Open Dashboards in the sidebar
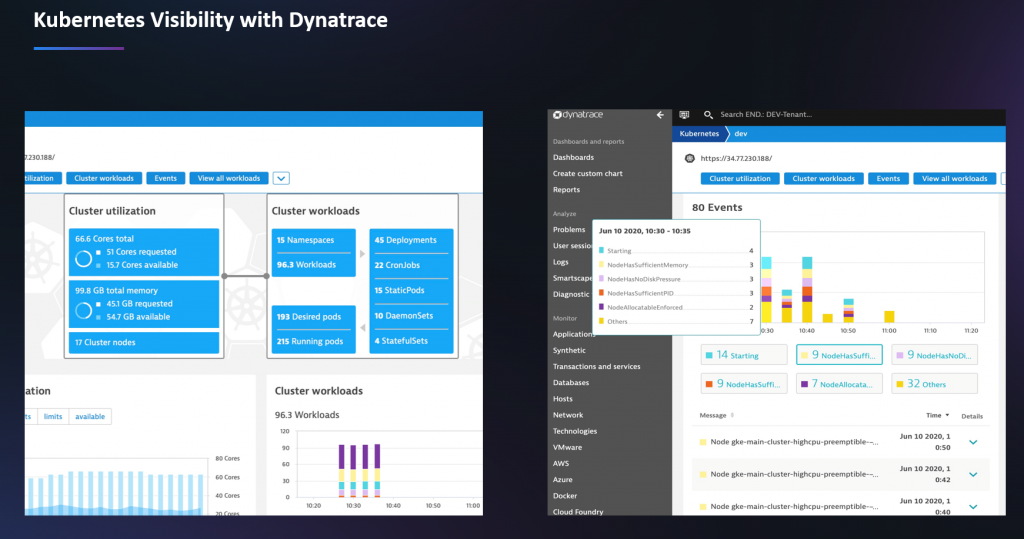1024x539 pixels. point(573,157)
